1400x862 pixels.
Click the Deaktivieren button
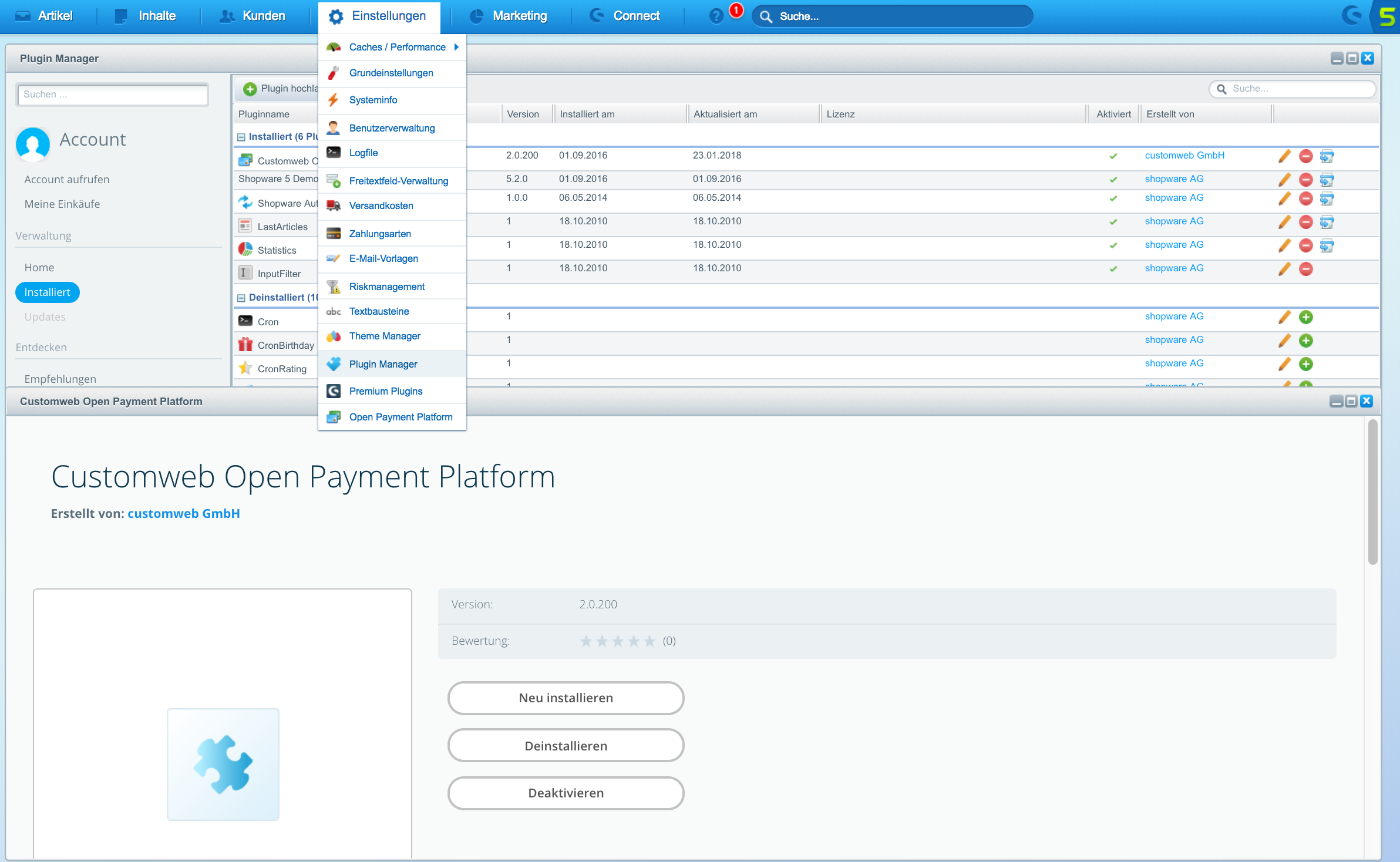coord(566,793)
